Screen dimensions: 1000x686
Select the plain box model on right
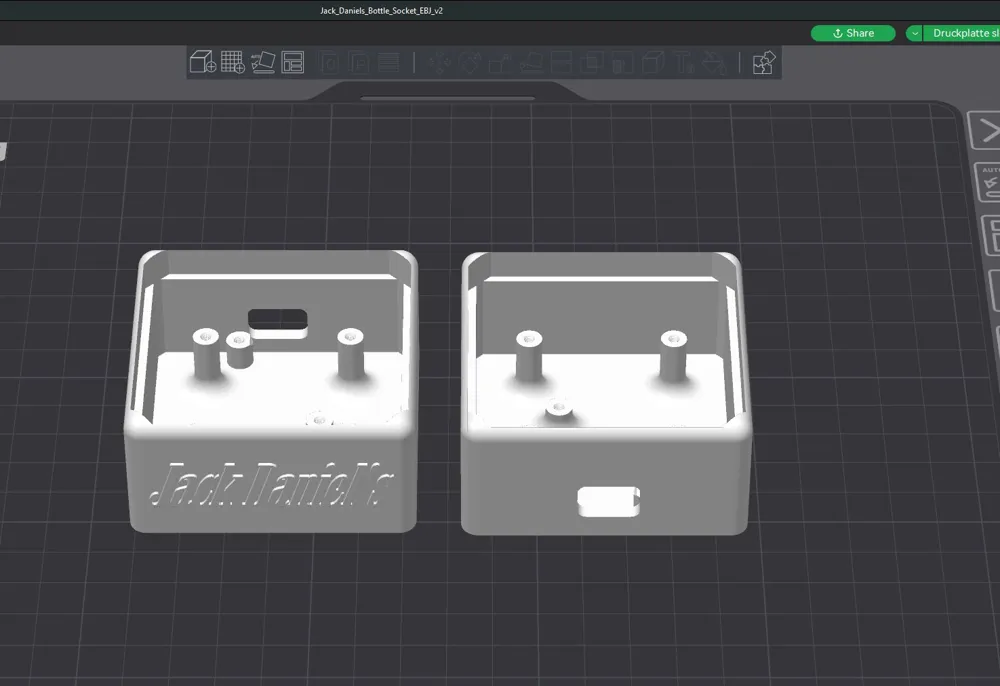(x=606, y=393)
